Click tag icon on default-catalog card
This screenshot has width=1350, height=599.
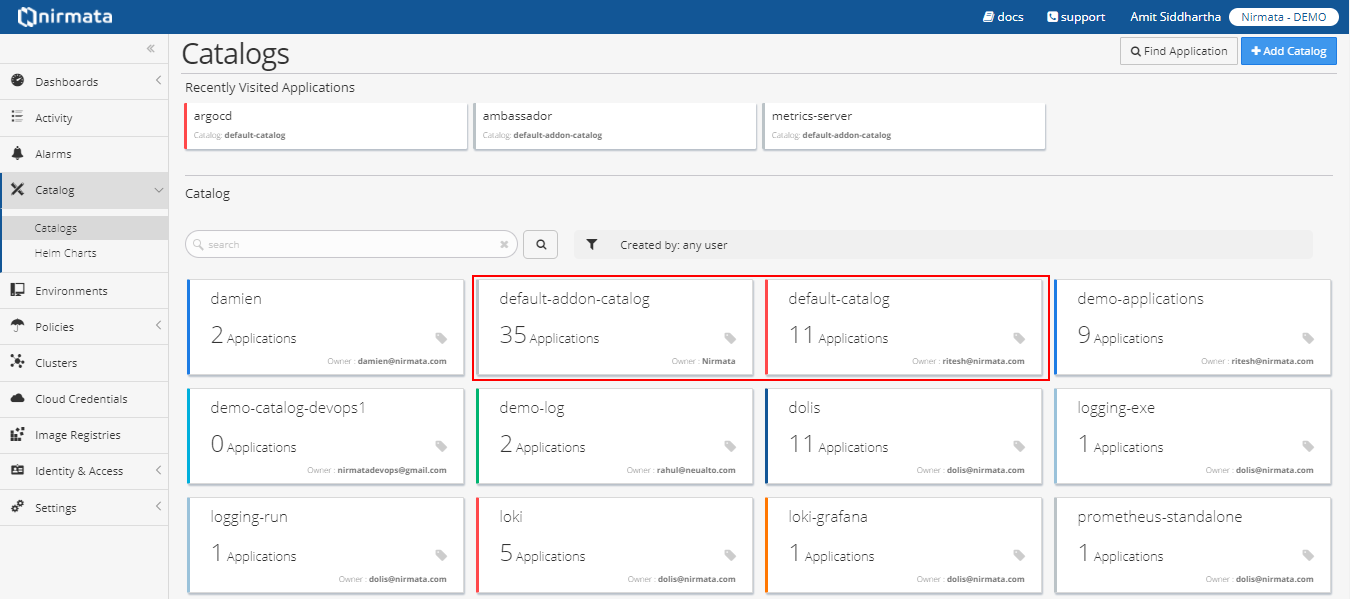(x=1019, y=338)
